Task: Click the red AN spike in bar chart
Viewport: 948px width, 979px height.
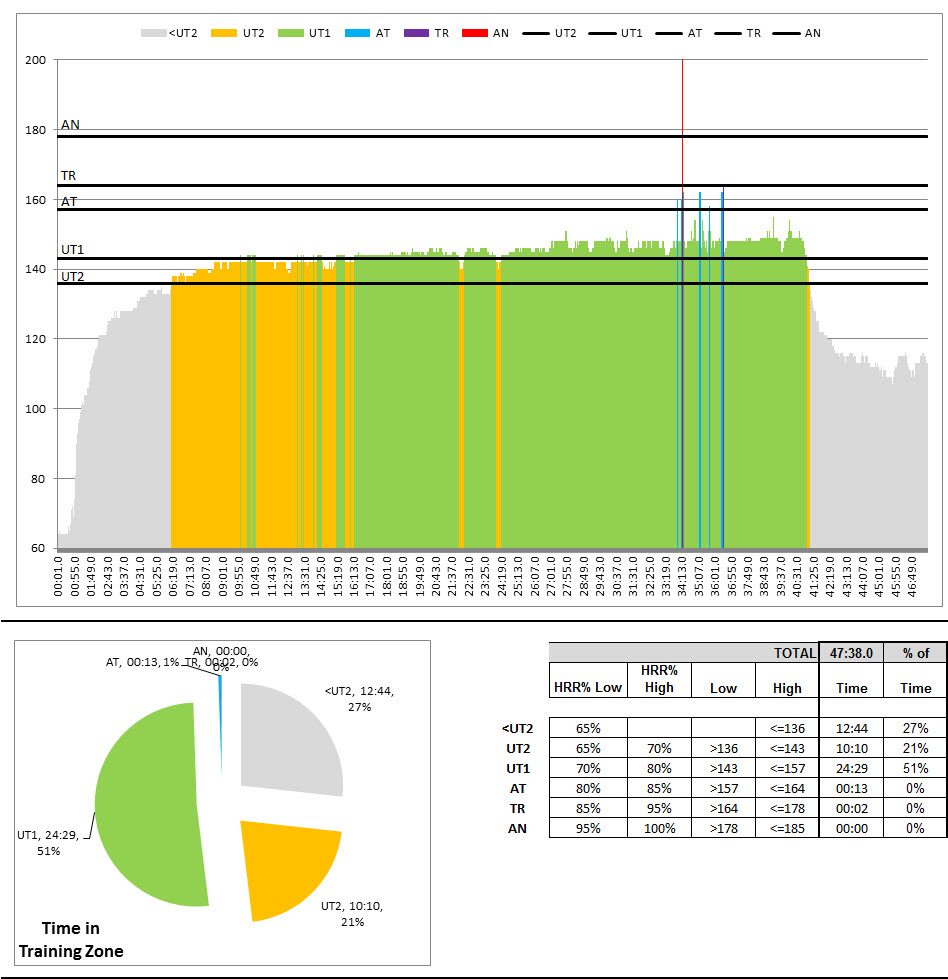Action: click(x=682, y=300)
